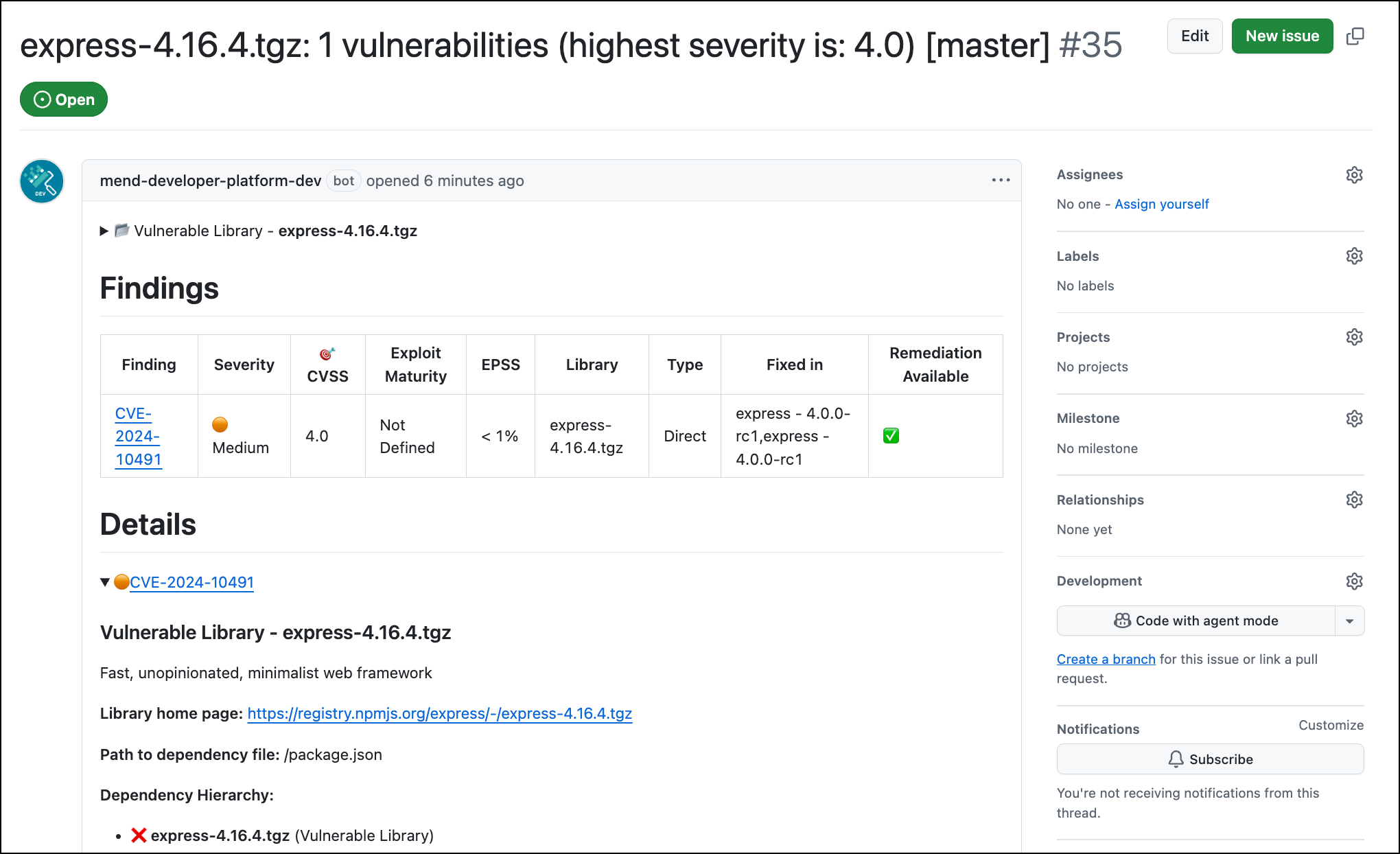This screenshot has width=1400, height=854.
Task: Open CVE-2024-10491 link in Findings table
Action: pos(138,436)
